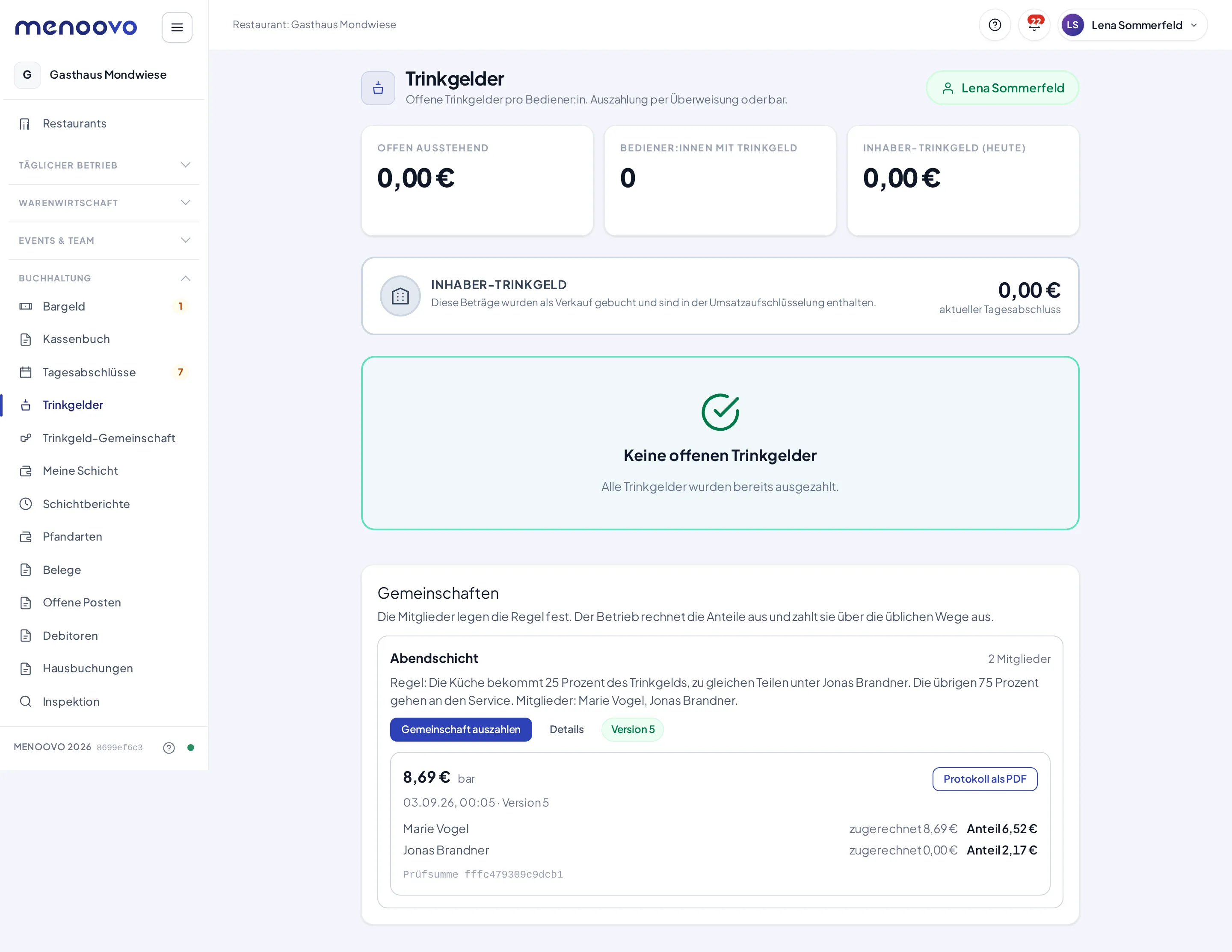Viewport: 1232px width, 952px height.
Task: Open notifications bell with 22 badge
Action: tap(1034, 25)
